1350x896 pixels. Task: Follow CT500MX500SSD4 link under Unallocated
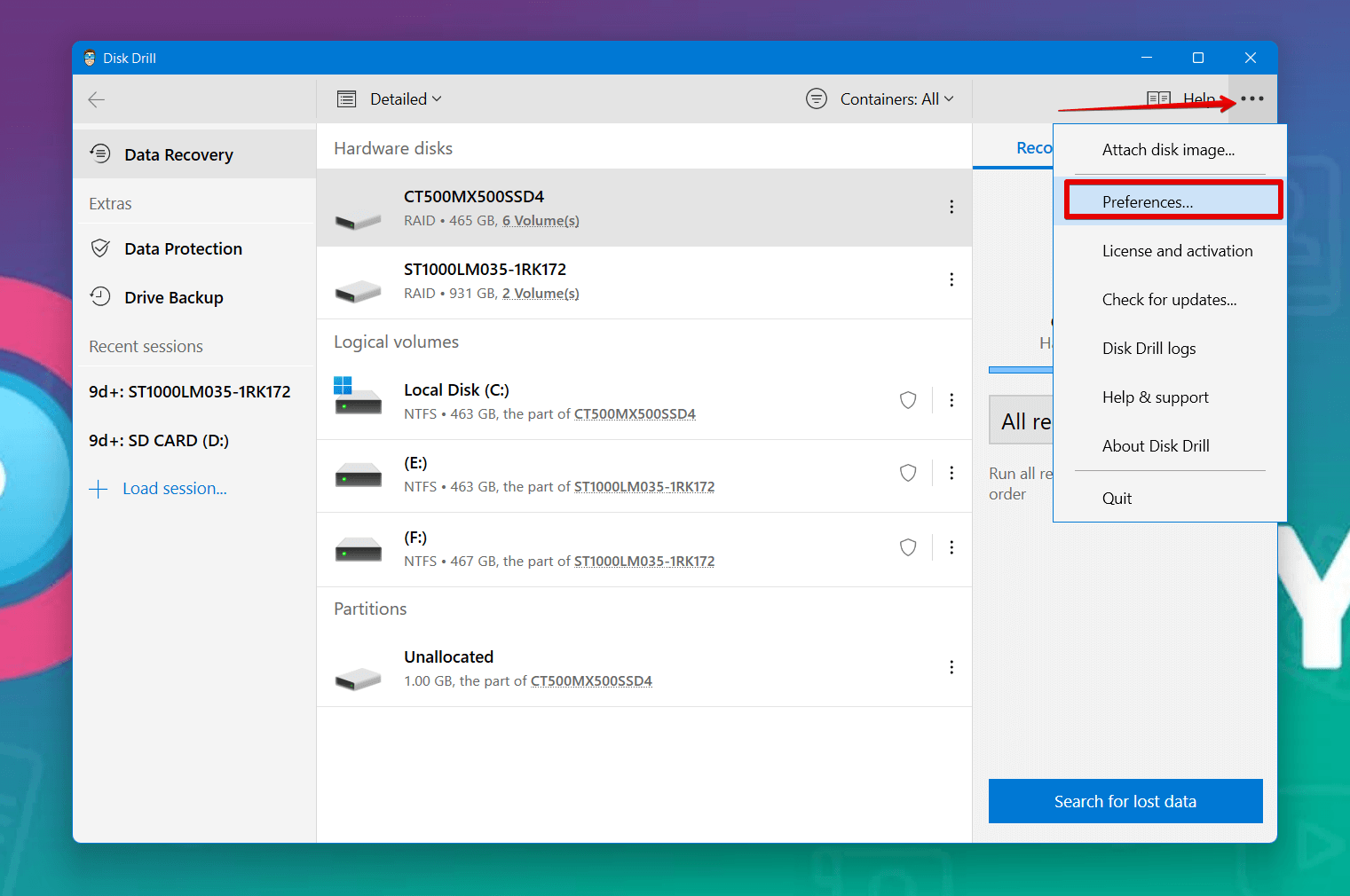click(591, 681)
